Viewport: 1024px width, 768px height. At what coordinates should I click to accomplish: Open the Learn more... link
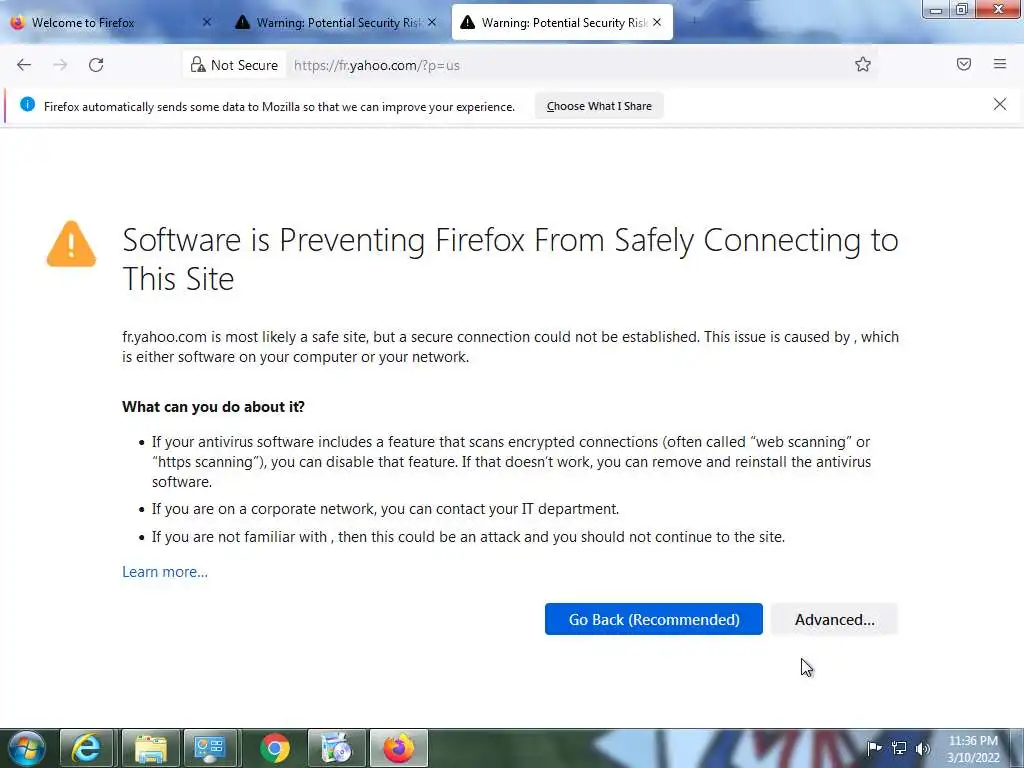pyautogui.click(x=165, y=572)
